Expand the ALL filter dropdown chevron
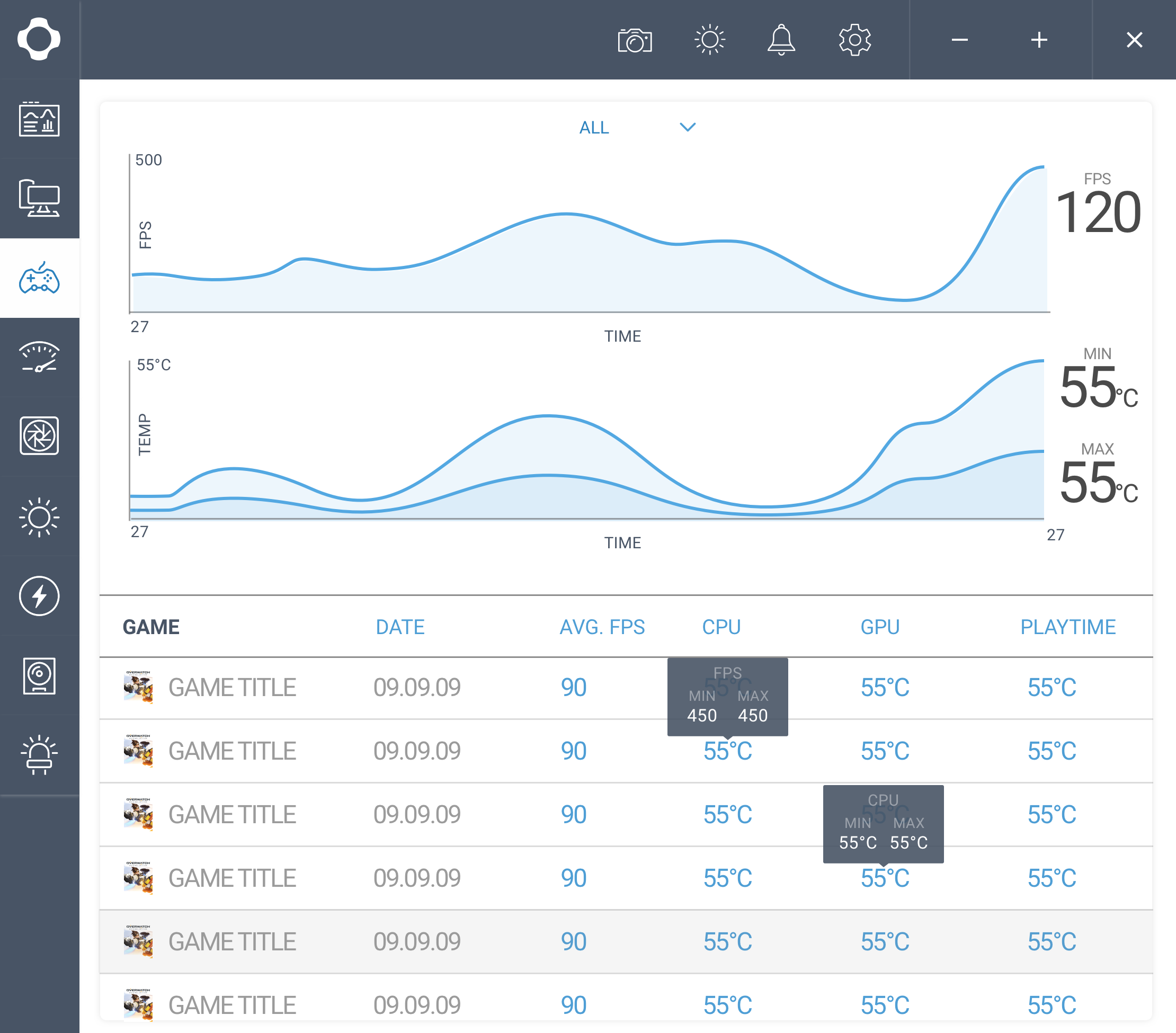The image size is (1176, 1033). coord(688,127)
